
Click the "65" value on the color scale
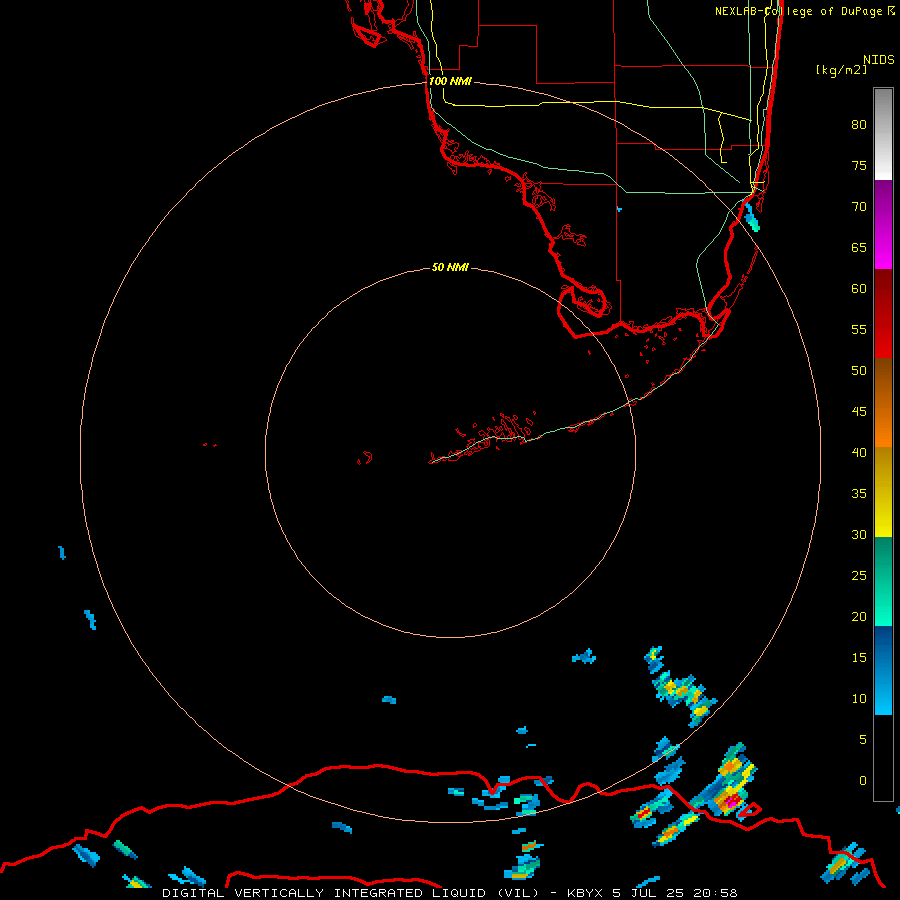859,247
